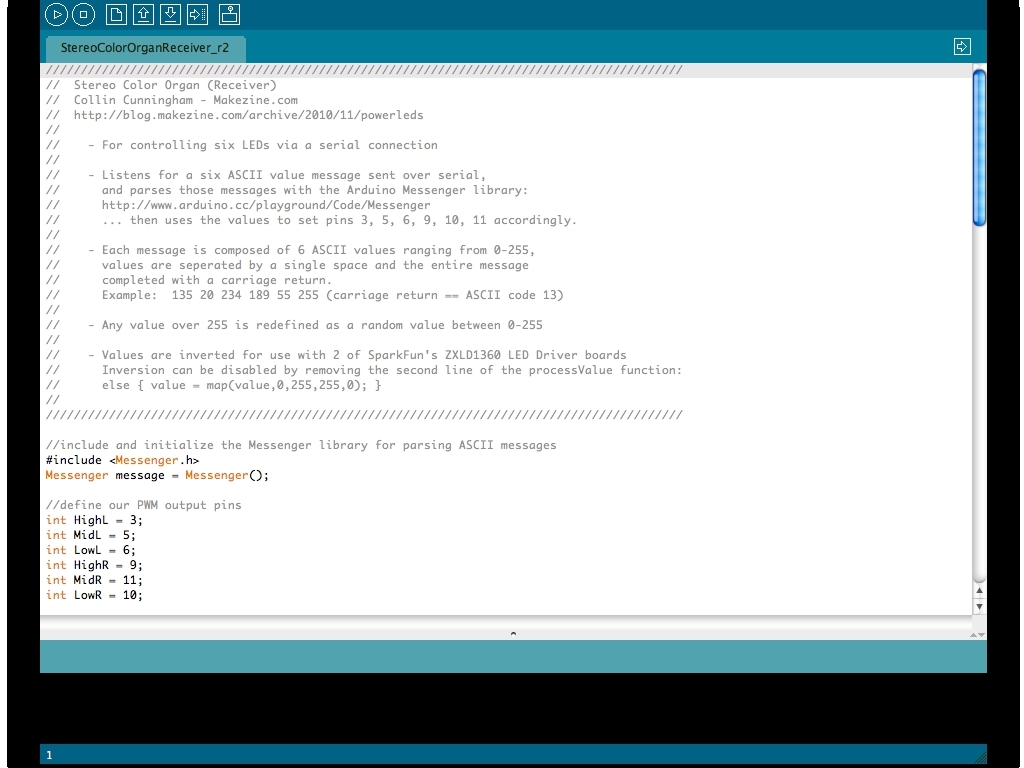The height and width of the screenshot is (768, 1024).
Task: Click the console divider collapse caret
Action: 513,633
